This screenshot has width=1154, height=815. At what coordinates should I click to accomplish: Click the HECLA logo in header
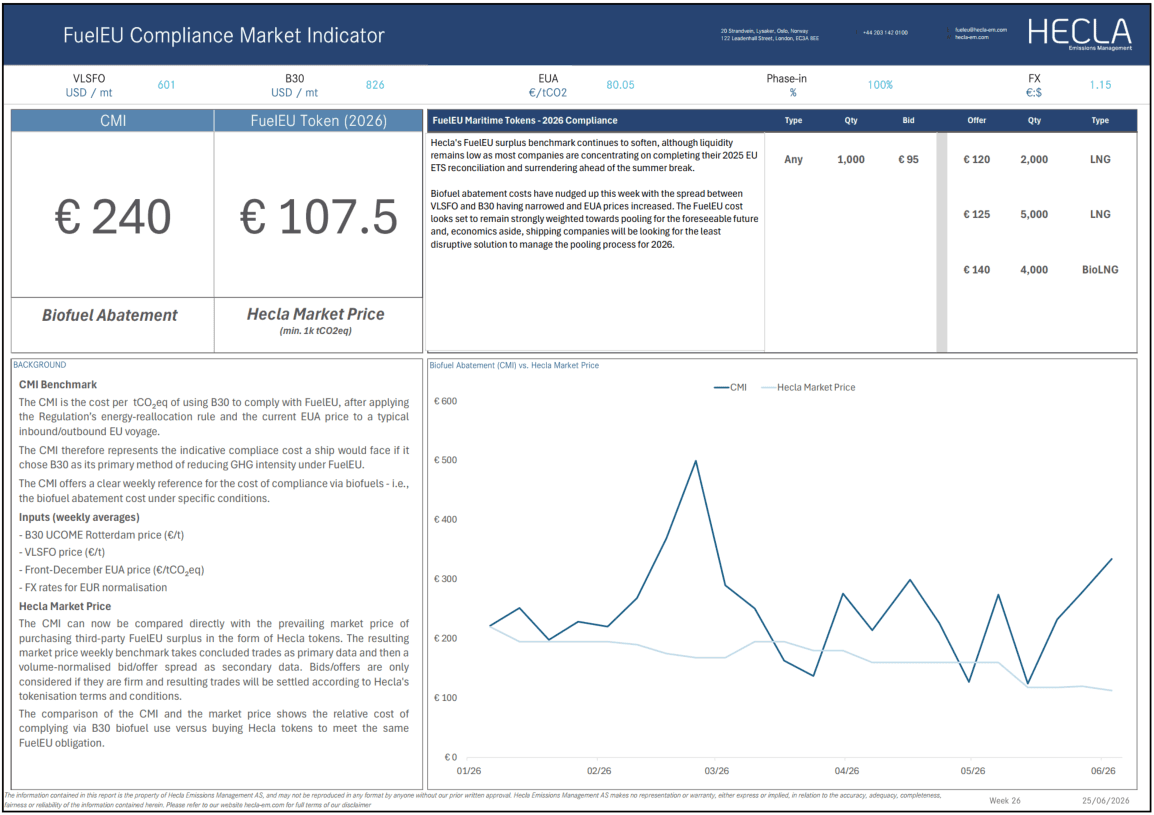pos(1080,33)
